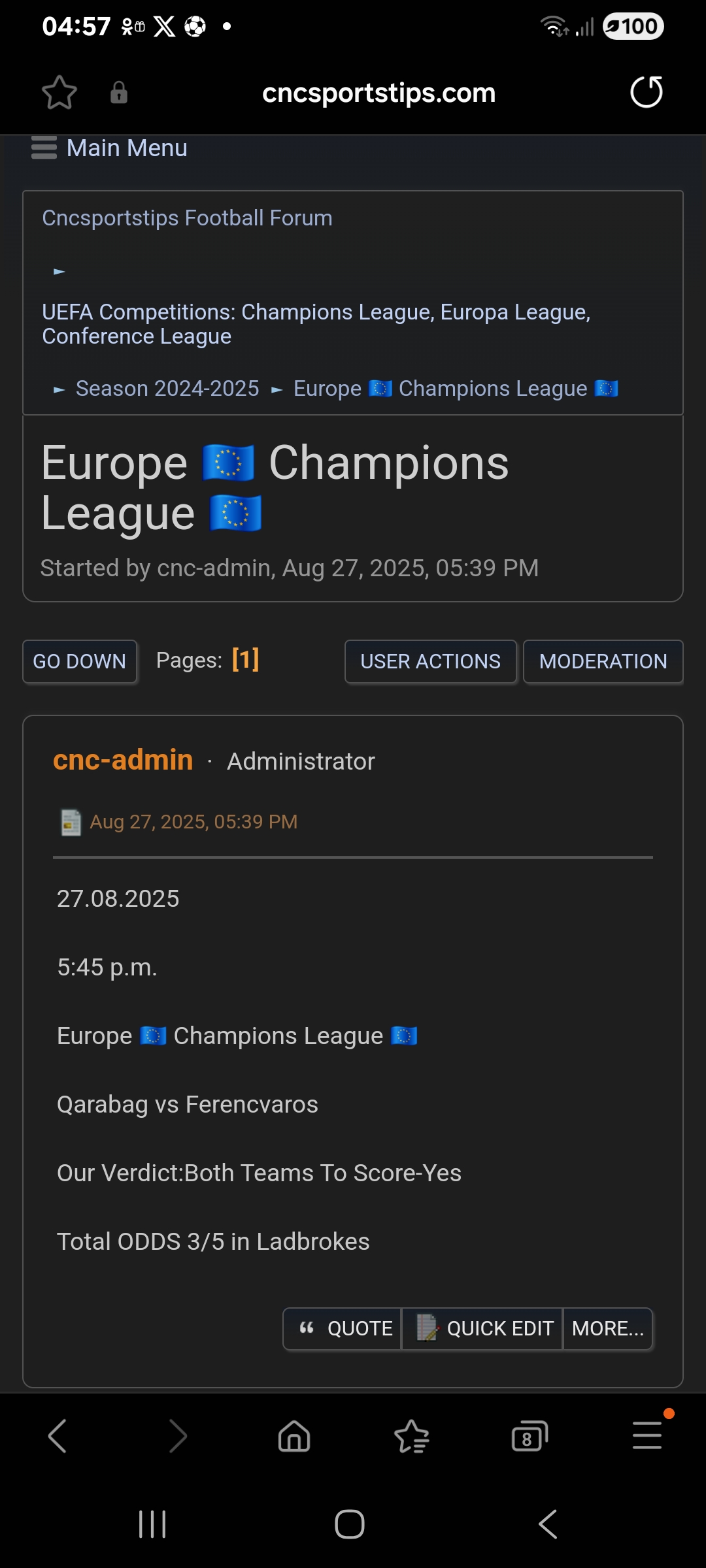Viewport: 706px width, 1568px height.
Task: Open the User Actions dropdown
Action: click(430, 661)
